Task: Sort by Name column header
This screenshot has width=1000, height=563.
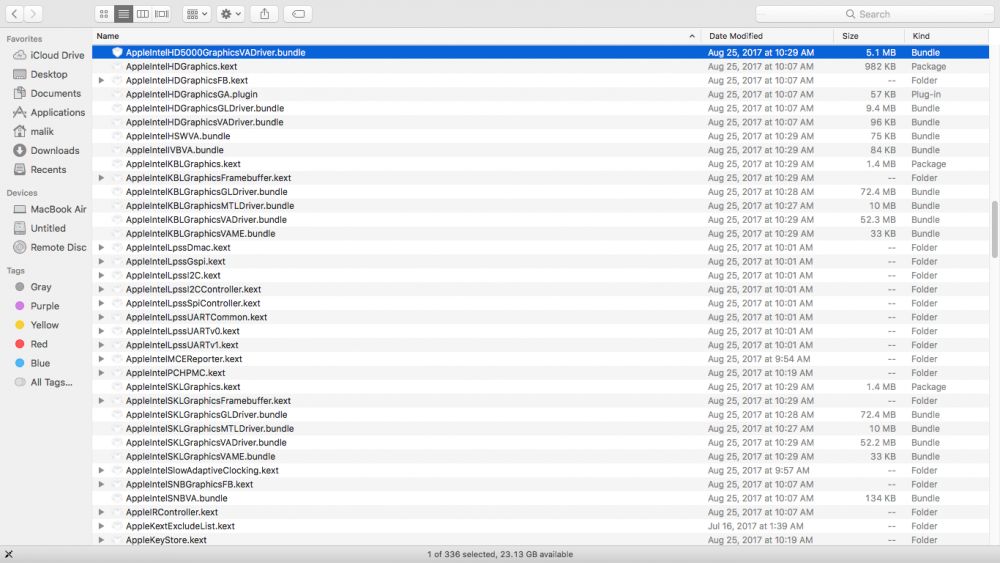Action: [x=396, y=36]
